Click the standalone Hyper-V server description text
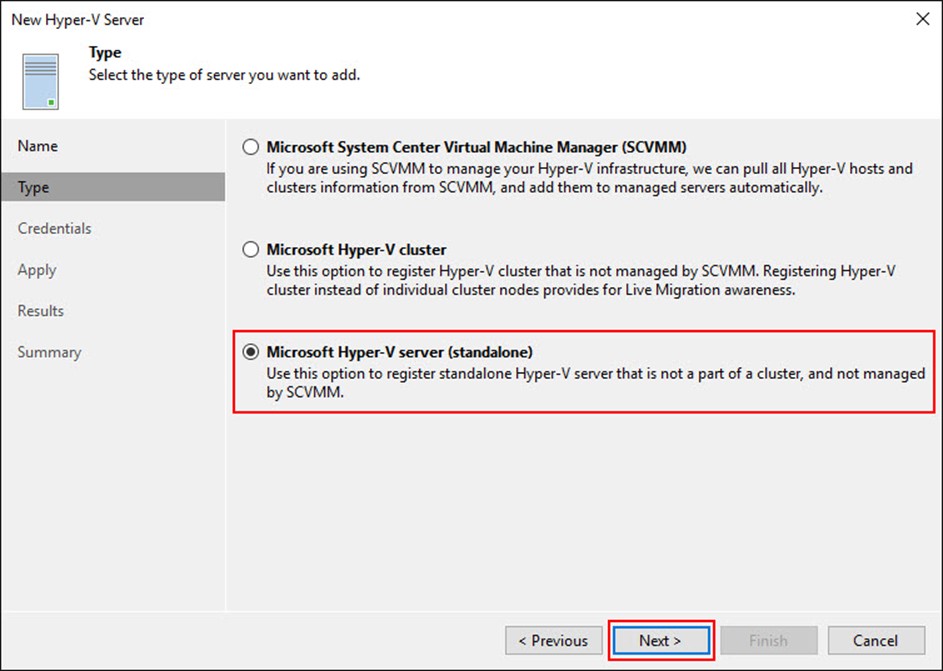The height and width of the screenshot is (671, 943). (x=595, y=382)
